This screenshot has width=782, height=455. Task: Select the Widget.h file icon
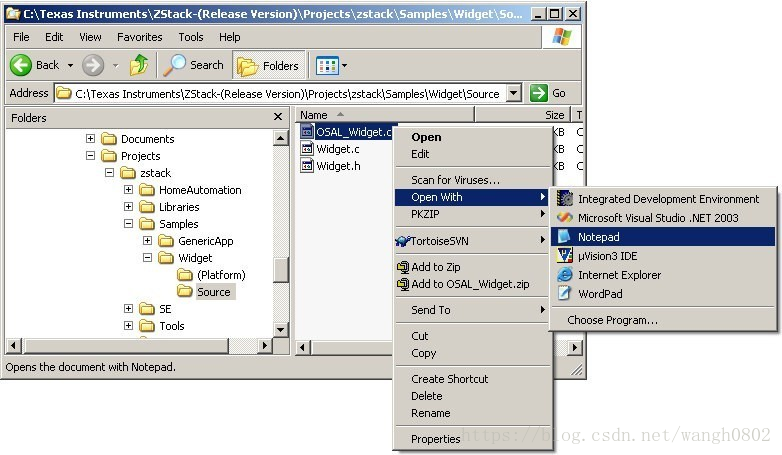tap(307, 166)
